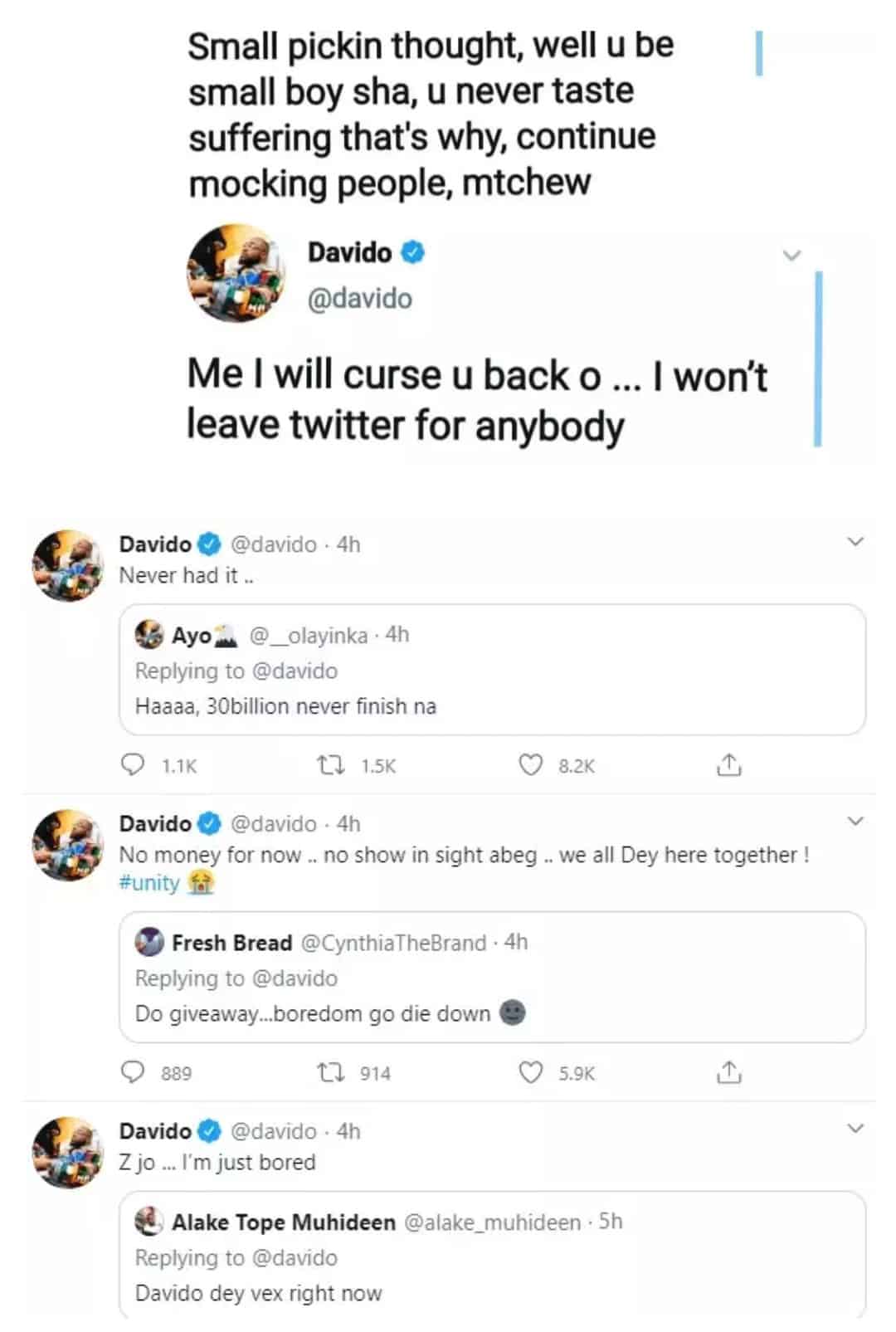The width and height of the screenshot is (896, 1332).
Task: Expand options chevron on "Never had it" tweet
Action: (855, 542)
